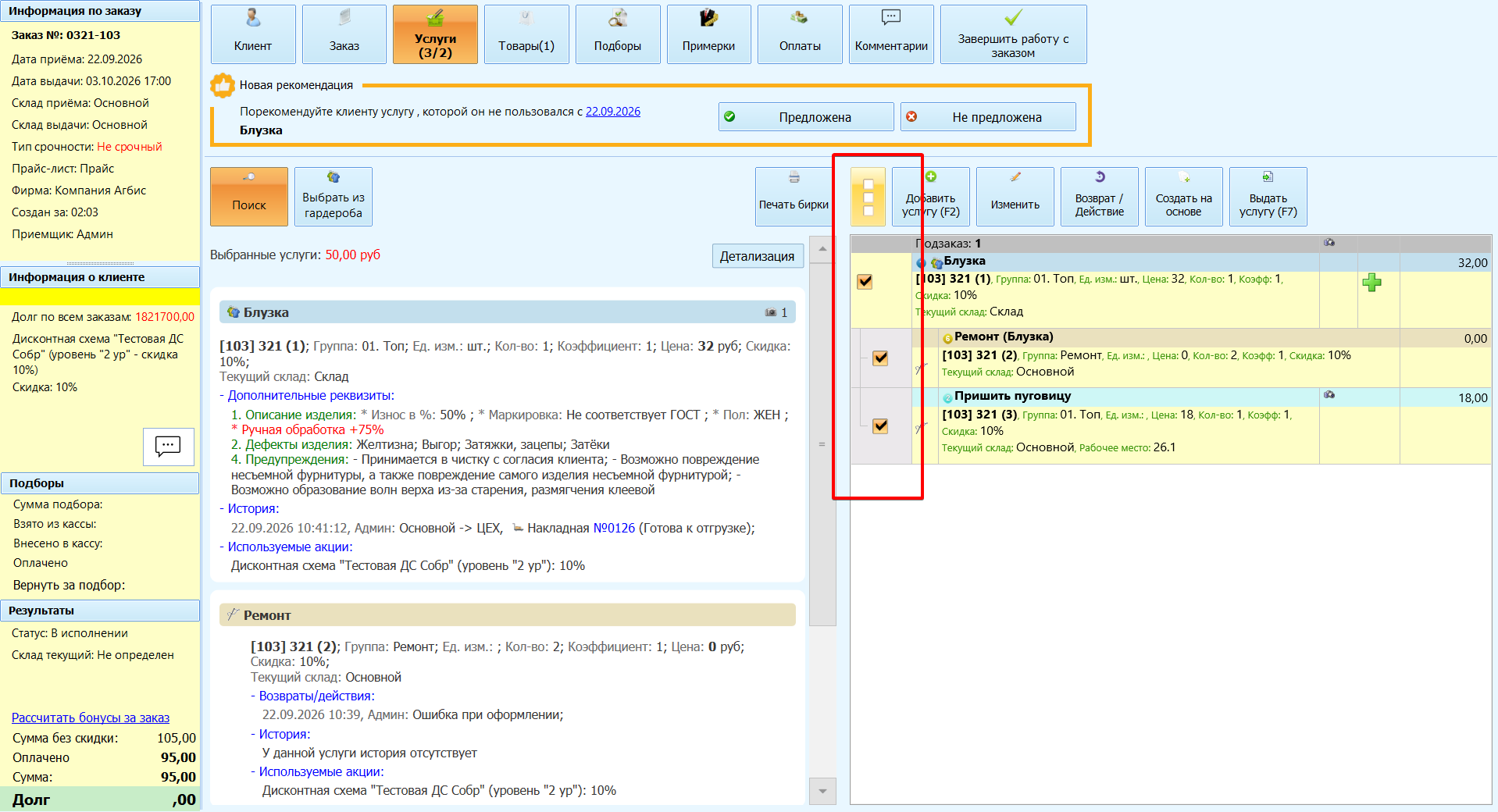This screenshot has height=812, width=1498.
Task: Uncheck the Пришить пуговицу row checkbox
Action: click(880, 426)
